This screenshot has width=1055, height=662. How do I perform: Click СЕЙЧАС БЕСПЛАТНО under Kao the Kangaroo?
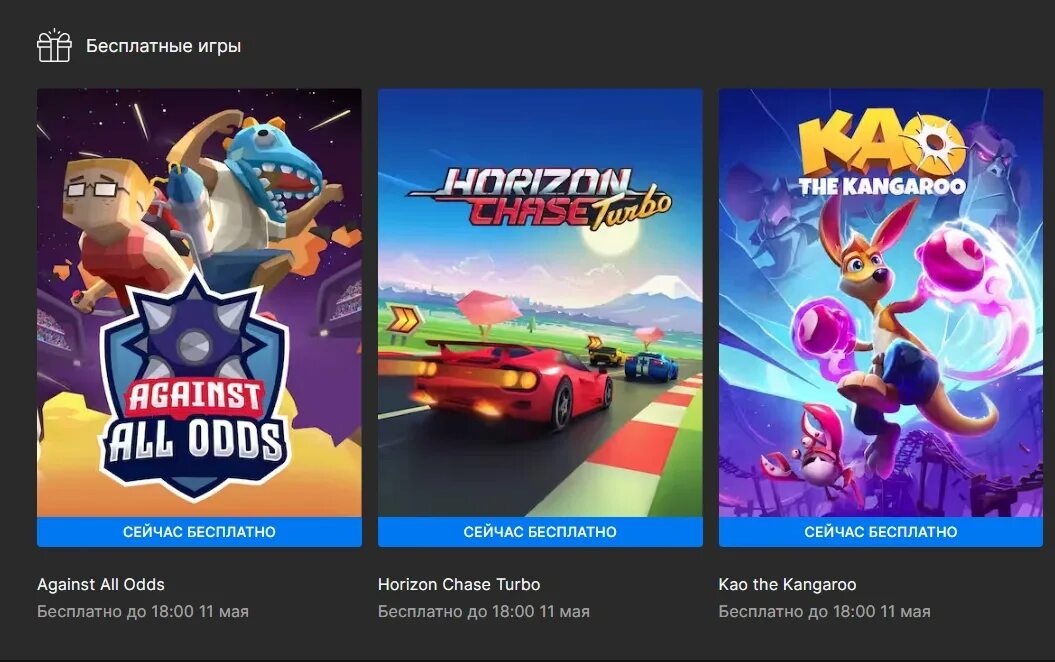[x=881, y=532]
